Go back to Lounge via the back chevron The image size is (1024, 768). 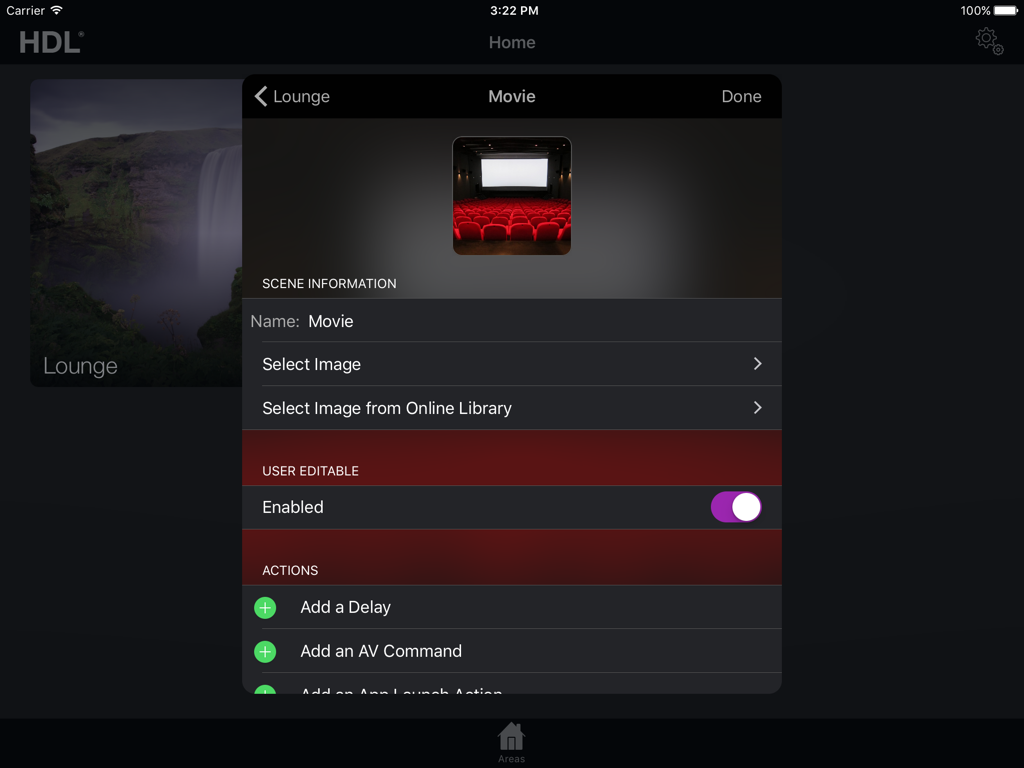pyautogui.click(x=292, y=96)
